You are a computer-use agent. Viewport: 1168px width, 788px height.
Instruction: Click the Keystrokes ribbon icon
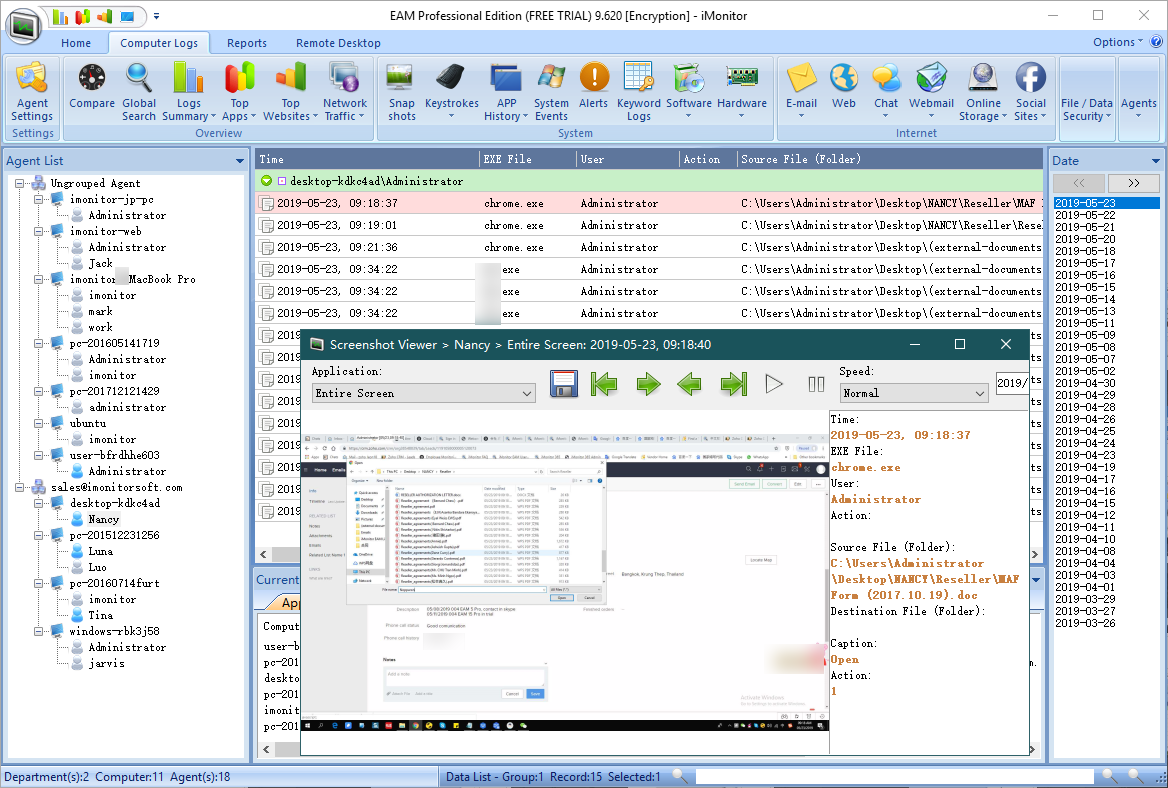[451, 90]
